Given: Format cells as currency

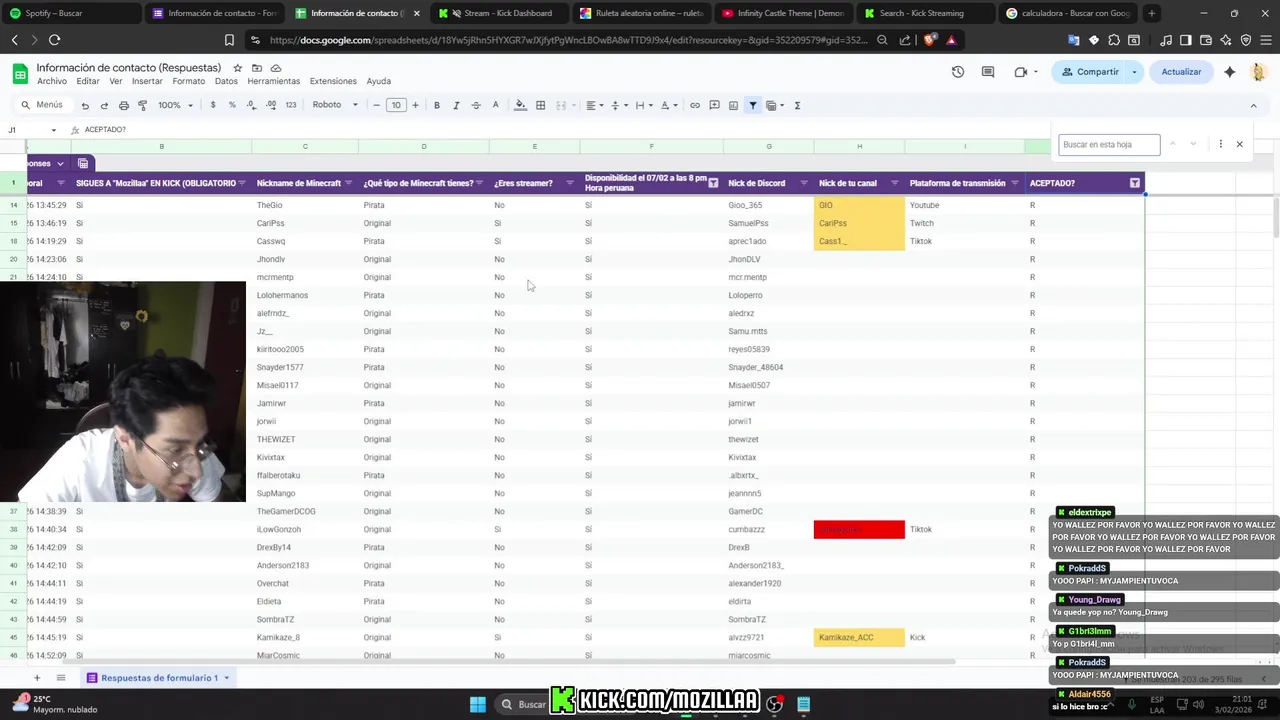Looking at the screenshot, I should 213,105.
